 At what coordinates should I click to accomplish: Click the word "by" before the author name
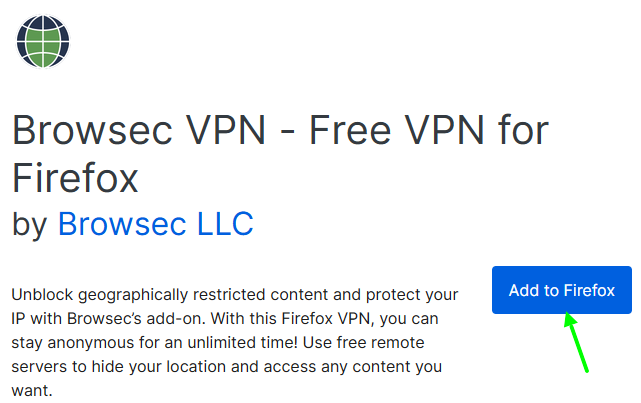(30, 224)
